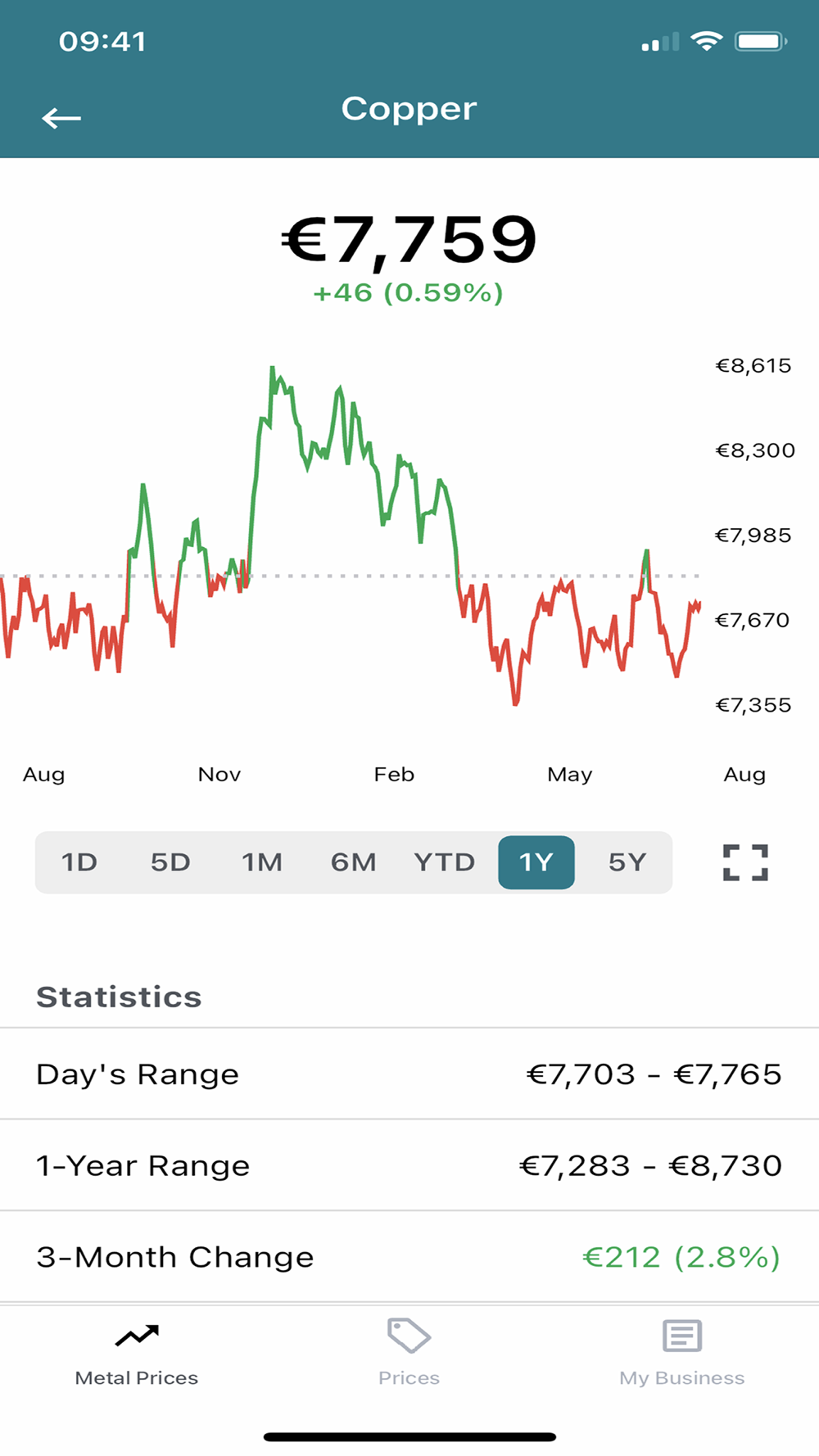Open the Metal Prices trend icon
Viewport: 819px width, 1456px height.
(137, 1336)
